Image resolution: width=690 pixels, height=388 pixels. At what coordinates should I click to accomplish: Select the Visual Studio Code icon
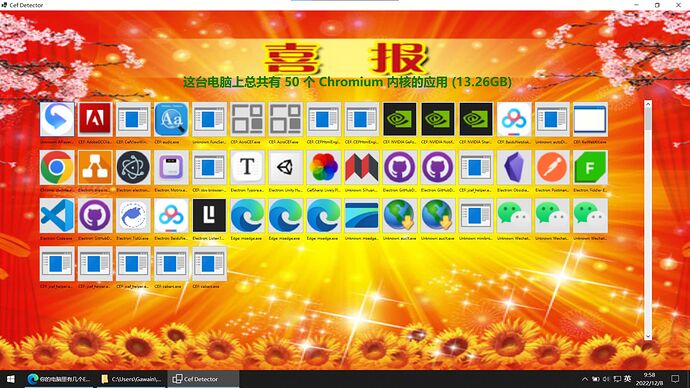[57, 216]
